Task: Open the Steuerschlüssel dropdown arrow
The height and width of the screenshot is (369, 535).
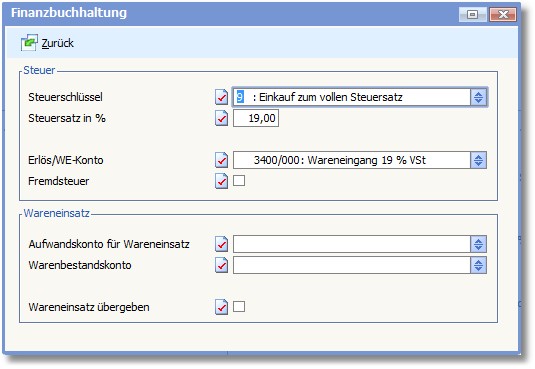Action: point(478,97)
